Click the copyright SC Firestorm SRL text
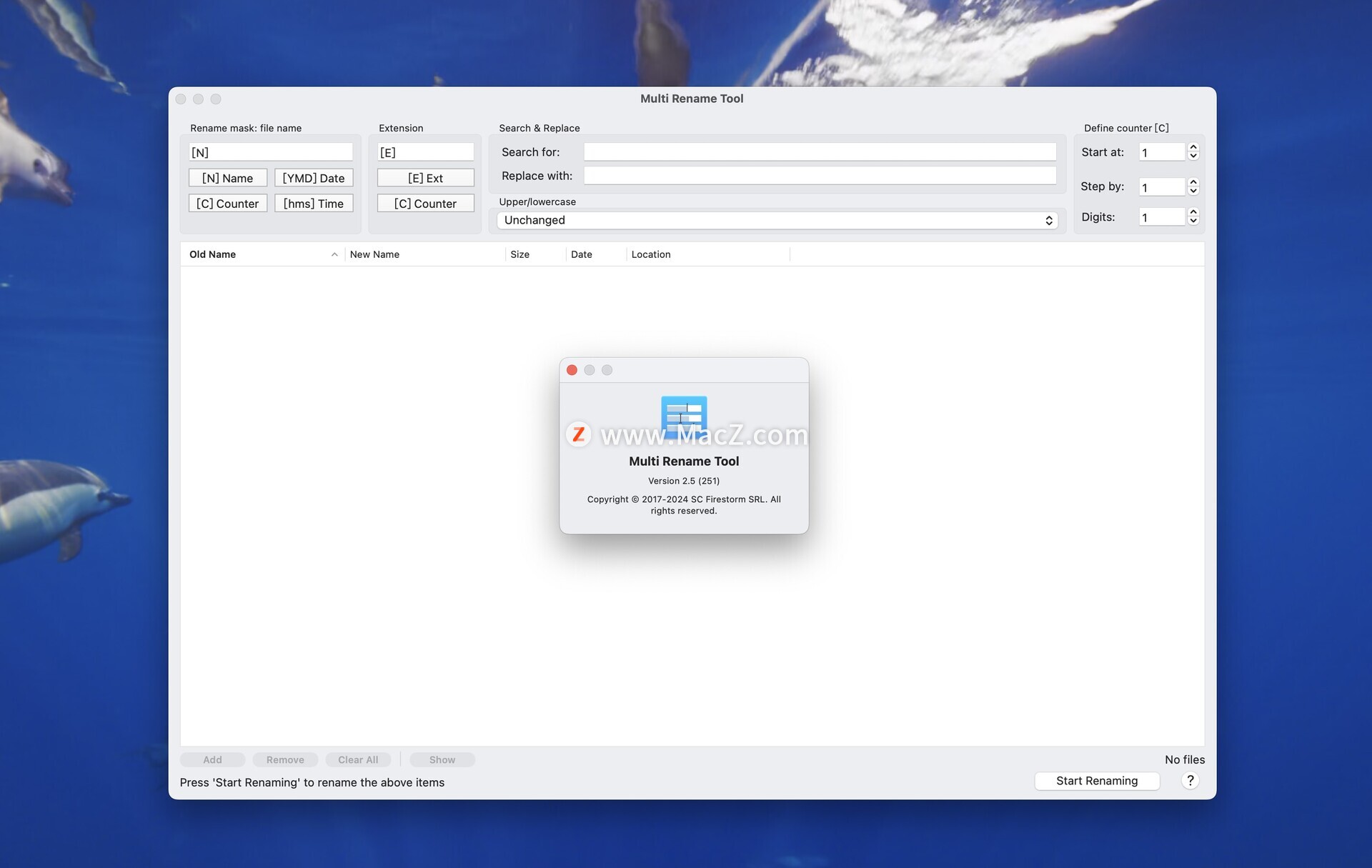This screenshot has height=868, width=1372. [x=684, y=505]
